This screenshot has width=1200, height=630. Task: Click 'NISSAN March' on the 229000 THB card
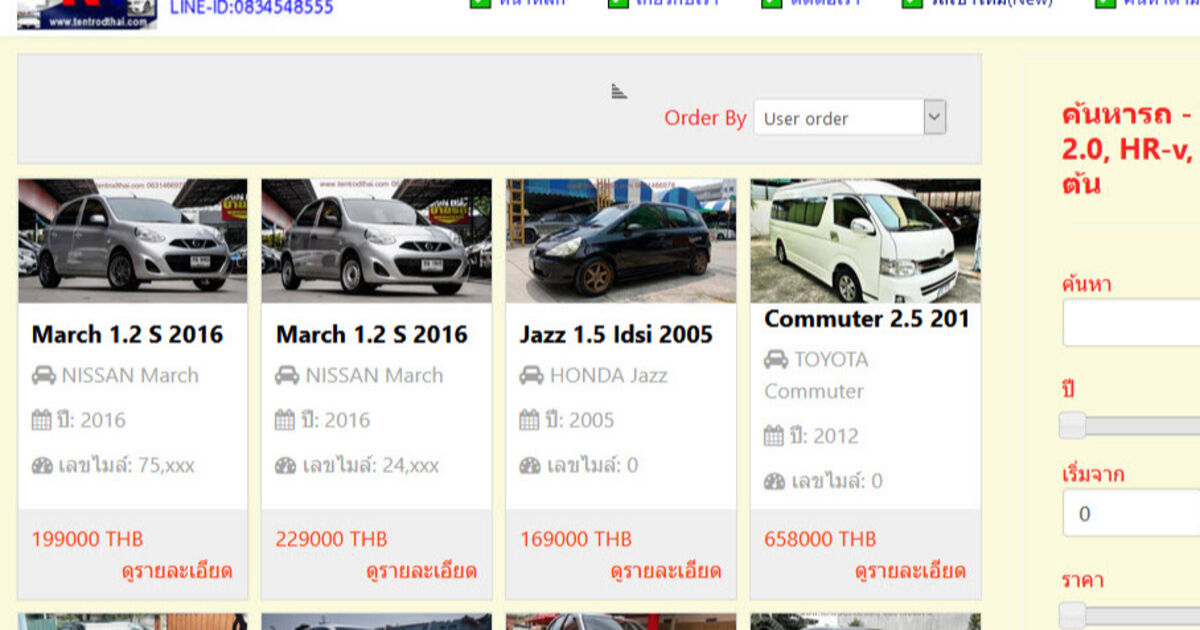pos(374,376)
